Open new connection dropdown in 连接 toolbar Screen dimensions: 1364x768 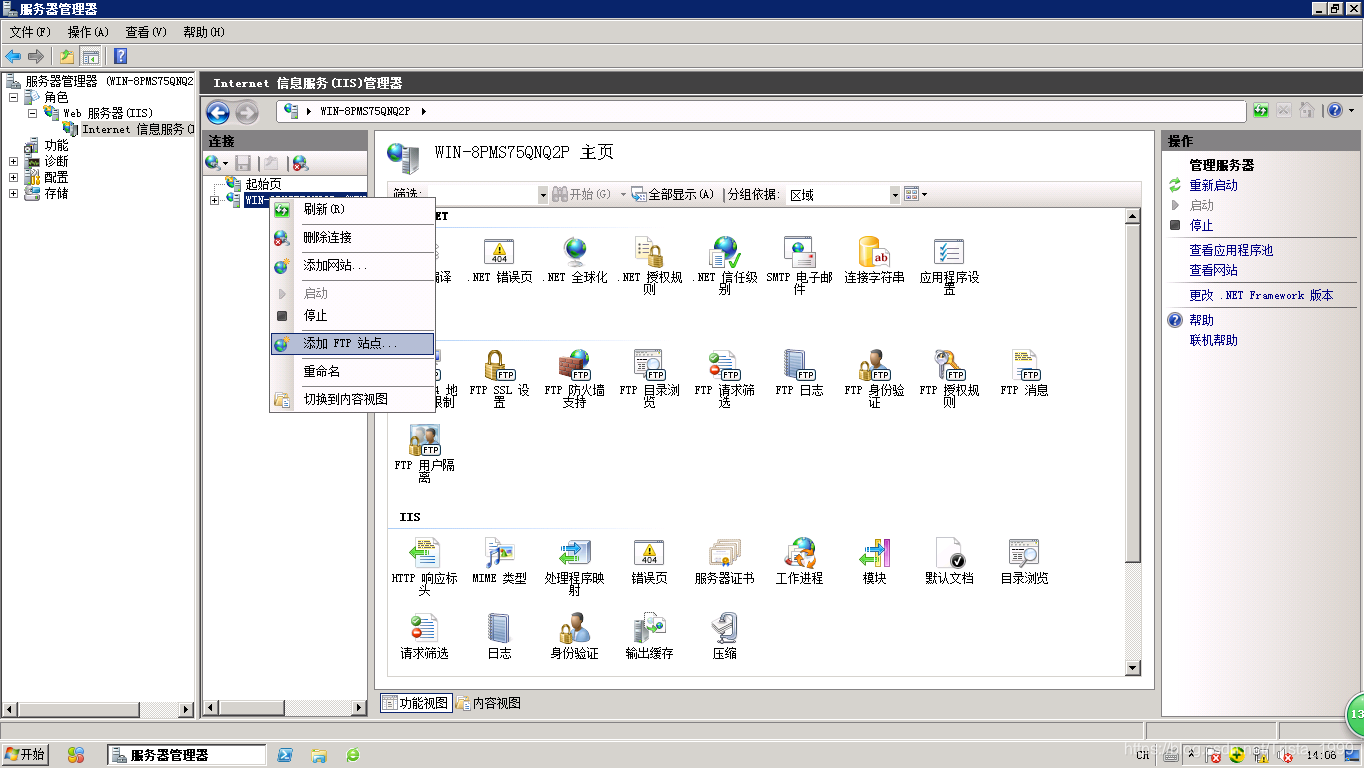(x=217, y=162)
